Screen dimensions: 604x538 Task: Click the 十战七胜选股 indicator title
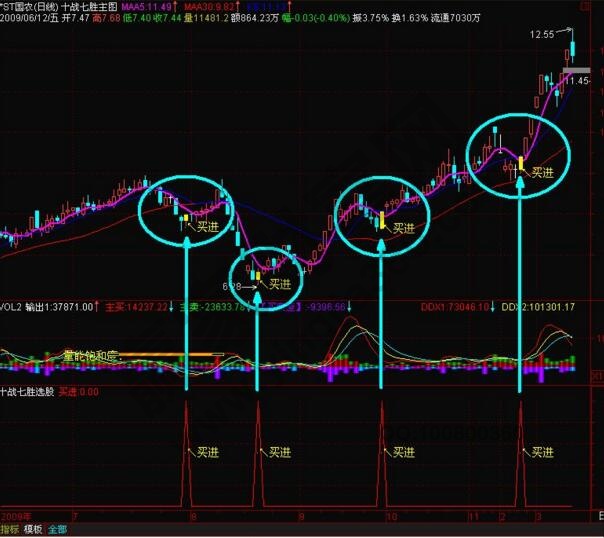36,393
